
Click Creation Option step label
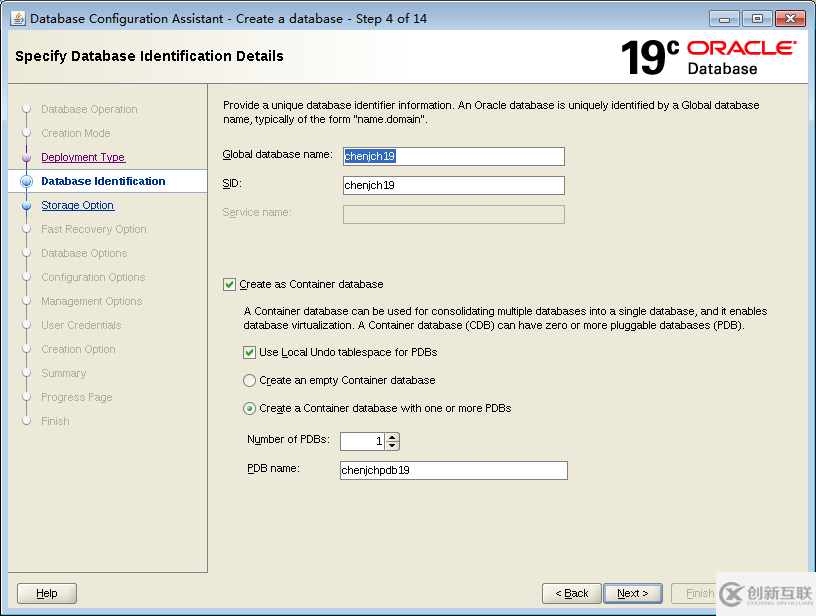point(78,349)
